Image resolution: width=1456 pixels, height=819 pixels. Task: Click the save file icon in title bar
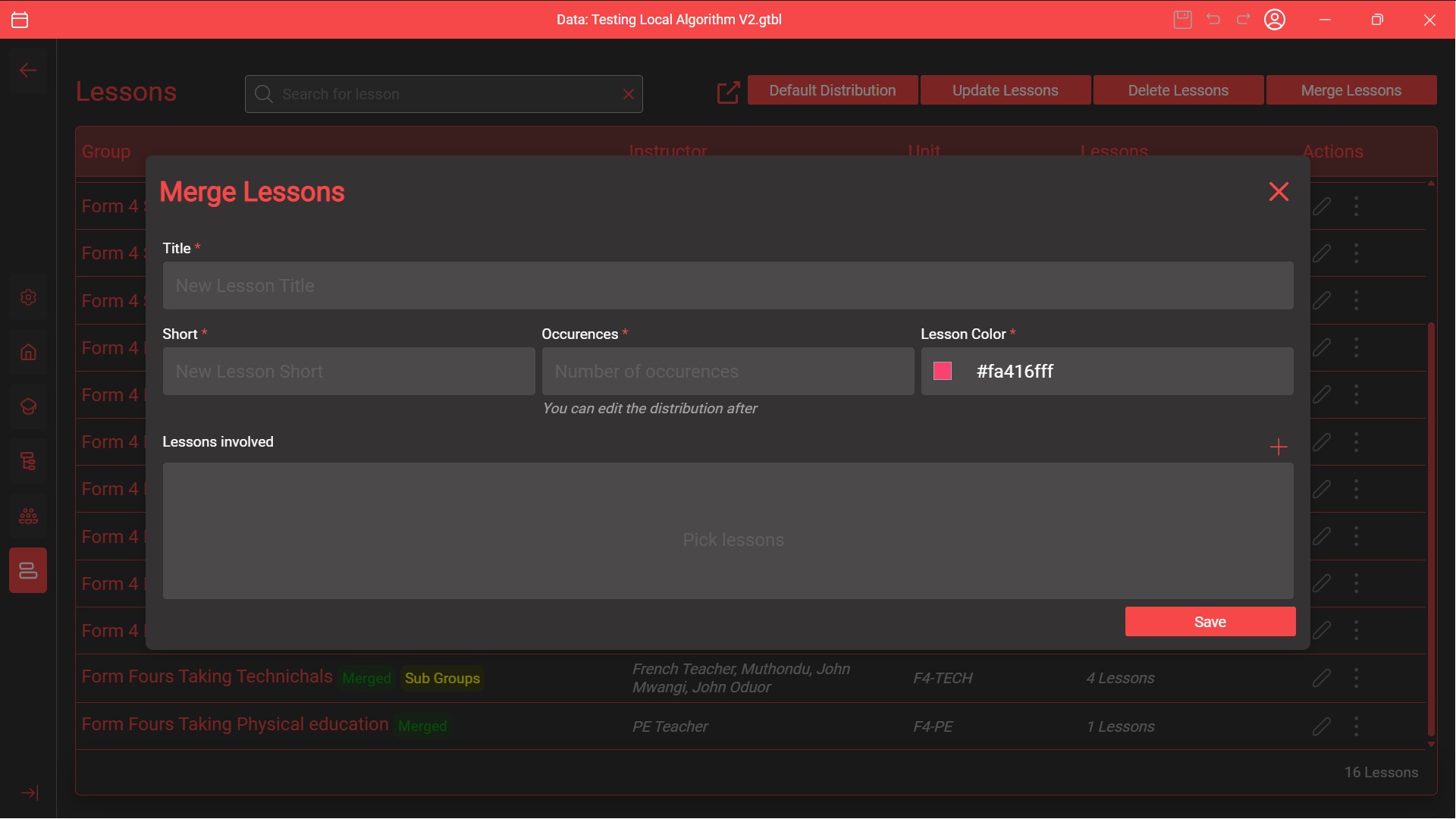coord(1182,20)
